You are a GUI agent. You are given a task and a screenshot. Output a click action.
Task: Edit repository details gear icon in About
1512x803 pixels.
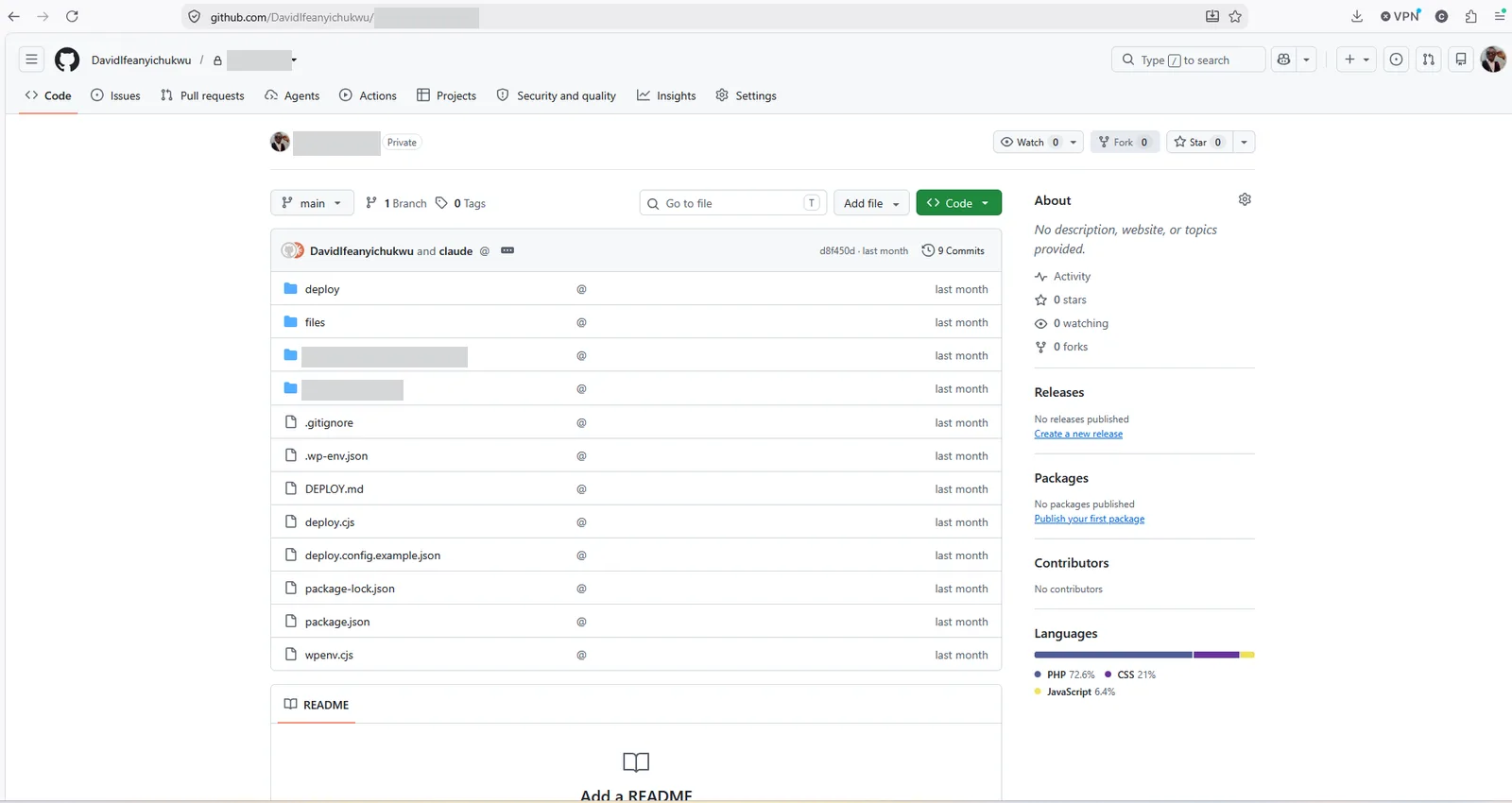tap(1245, 199)
